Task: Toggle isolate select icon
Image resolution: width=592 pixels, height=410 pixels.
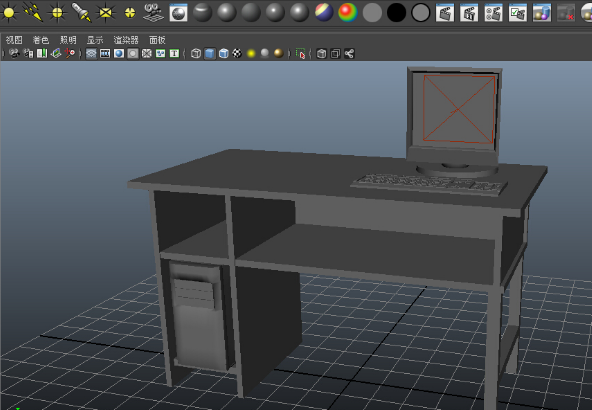Action: 300,54
